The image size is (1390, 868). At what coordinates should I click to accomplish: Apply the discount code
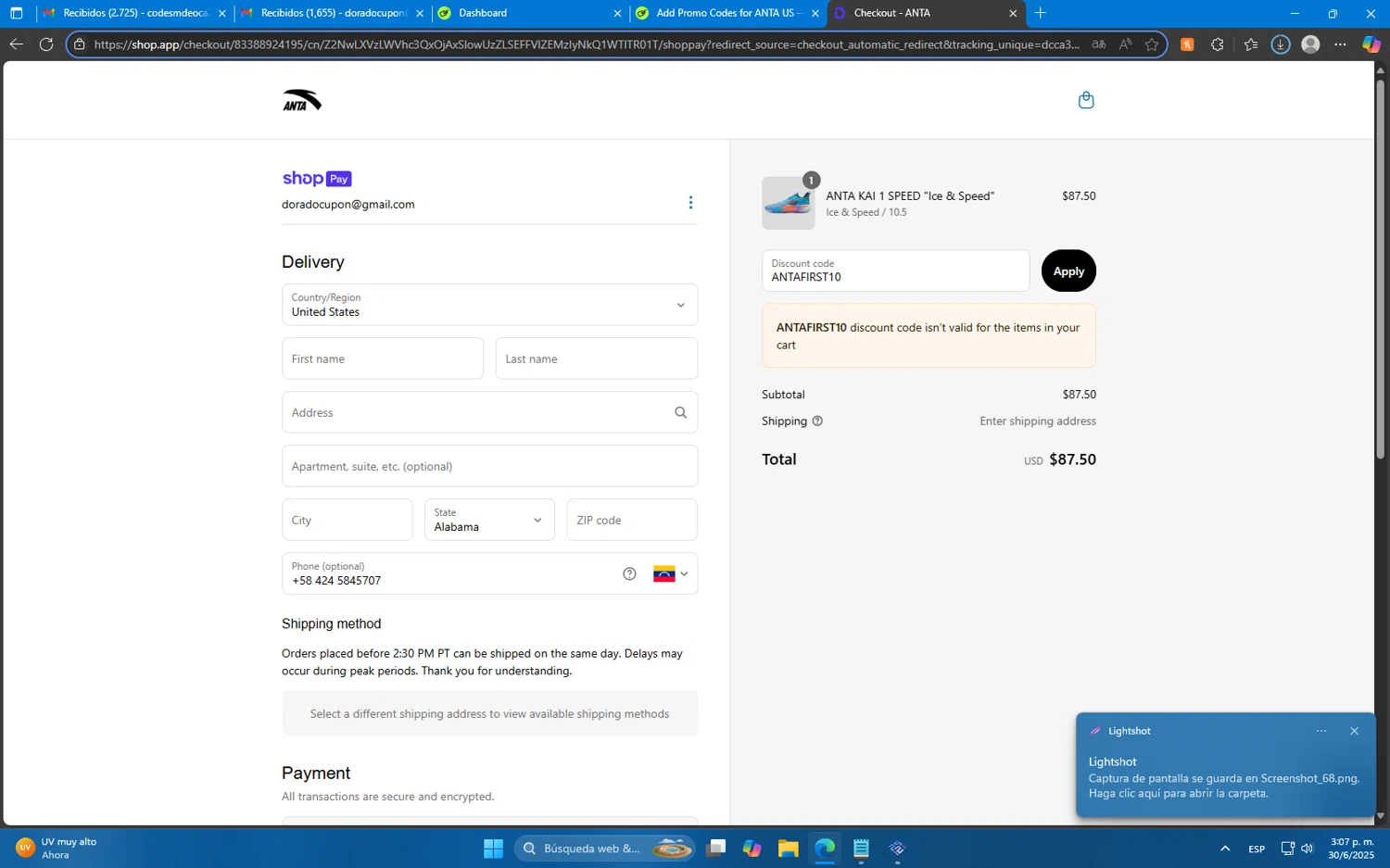(x=1068, y=270)
